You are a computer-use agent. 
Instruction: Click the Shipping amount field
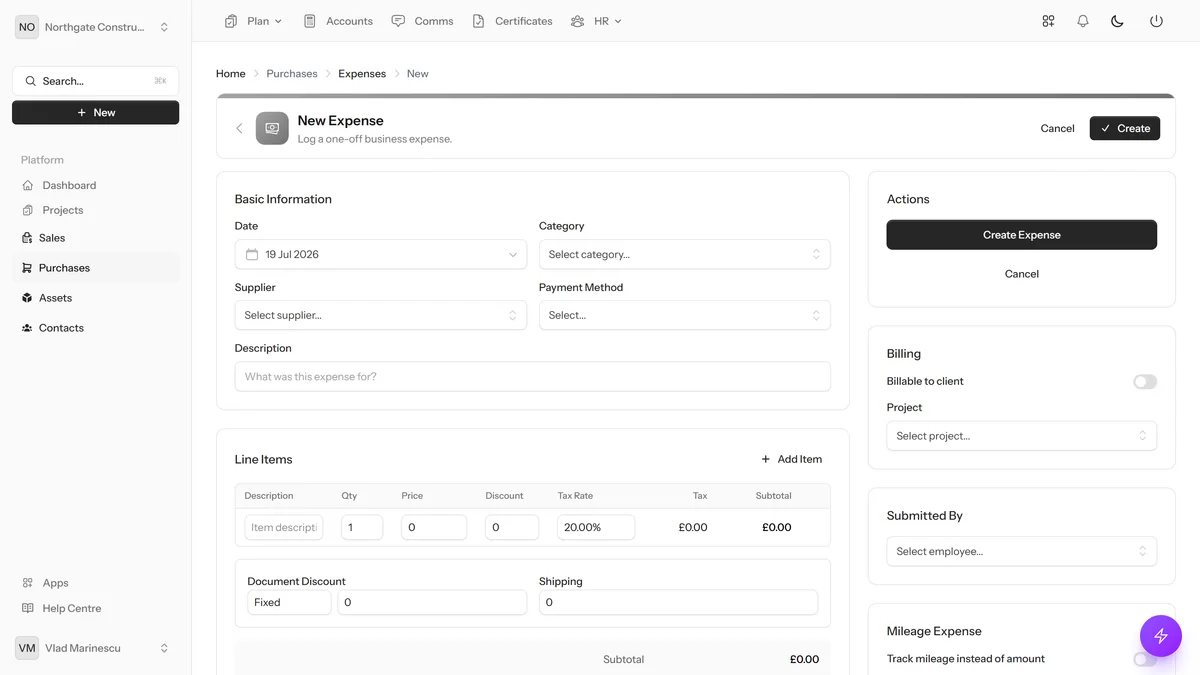click(x=678, y=602)
